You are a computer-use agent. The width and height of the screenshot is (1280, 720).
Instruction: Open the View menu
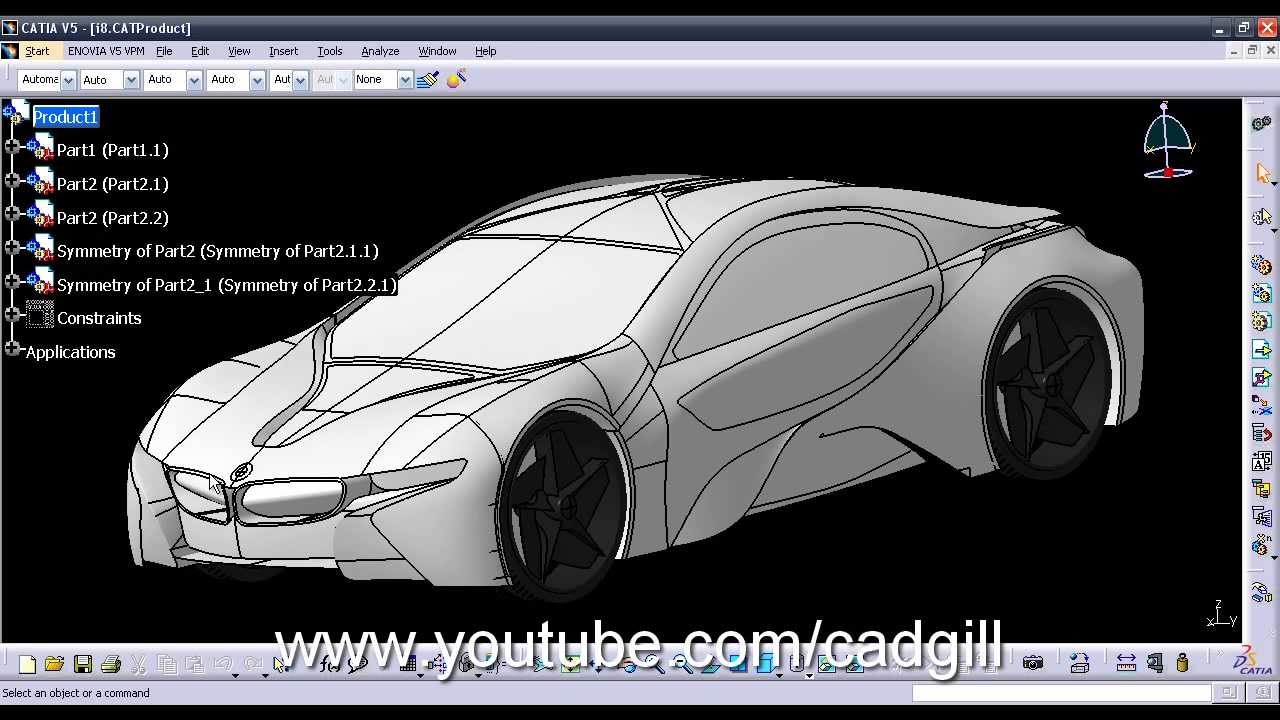(x=239, y=51)
